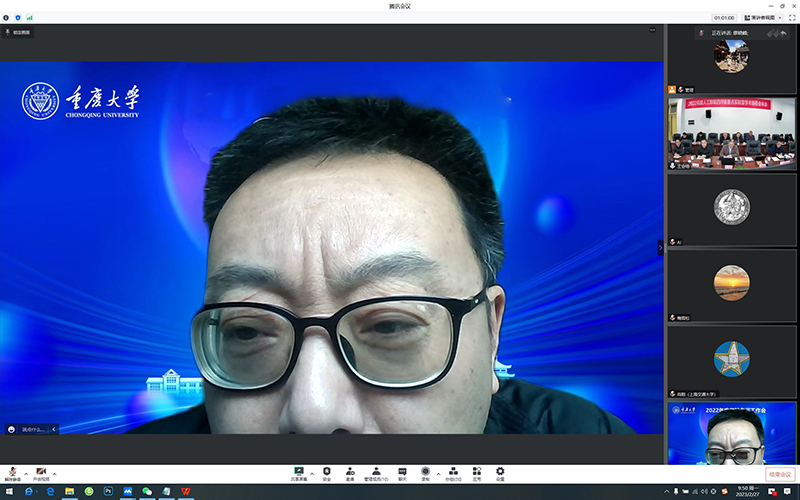Start recording with the Record icon

pyautogui.click(x=425, y=472)
